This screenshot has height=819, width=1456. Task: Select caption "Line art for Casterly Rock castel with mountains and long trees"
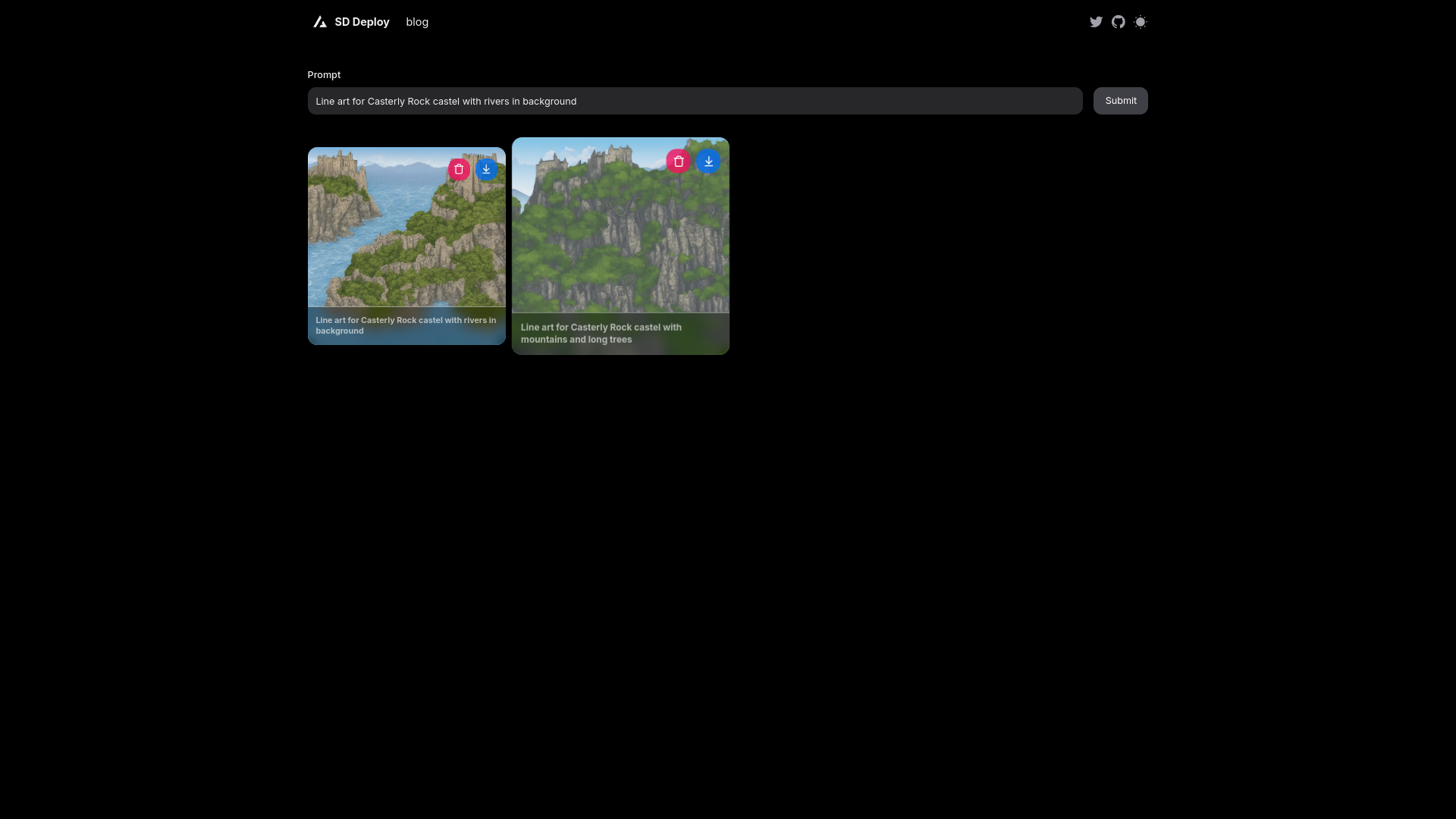[x=601, y=334]
